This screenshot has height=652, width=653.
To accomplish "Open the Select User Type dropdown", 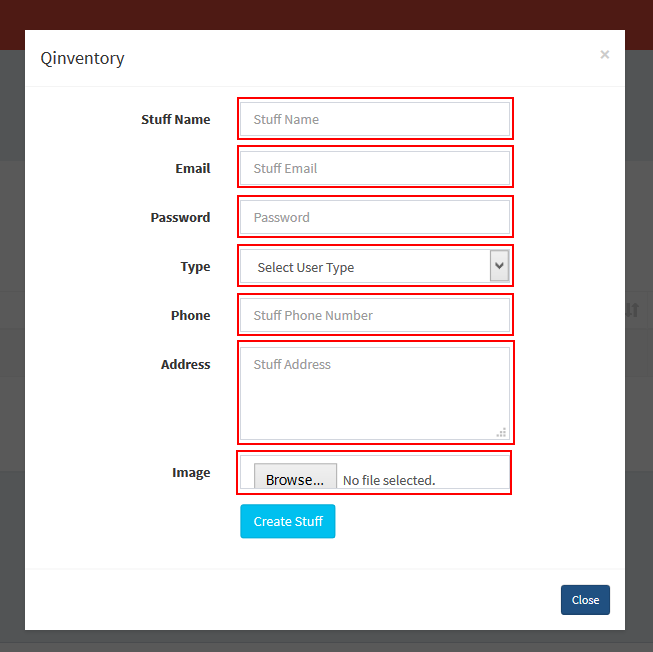I will click(375, 266).
